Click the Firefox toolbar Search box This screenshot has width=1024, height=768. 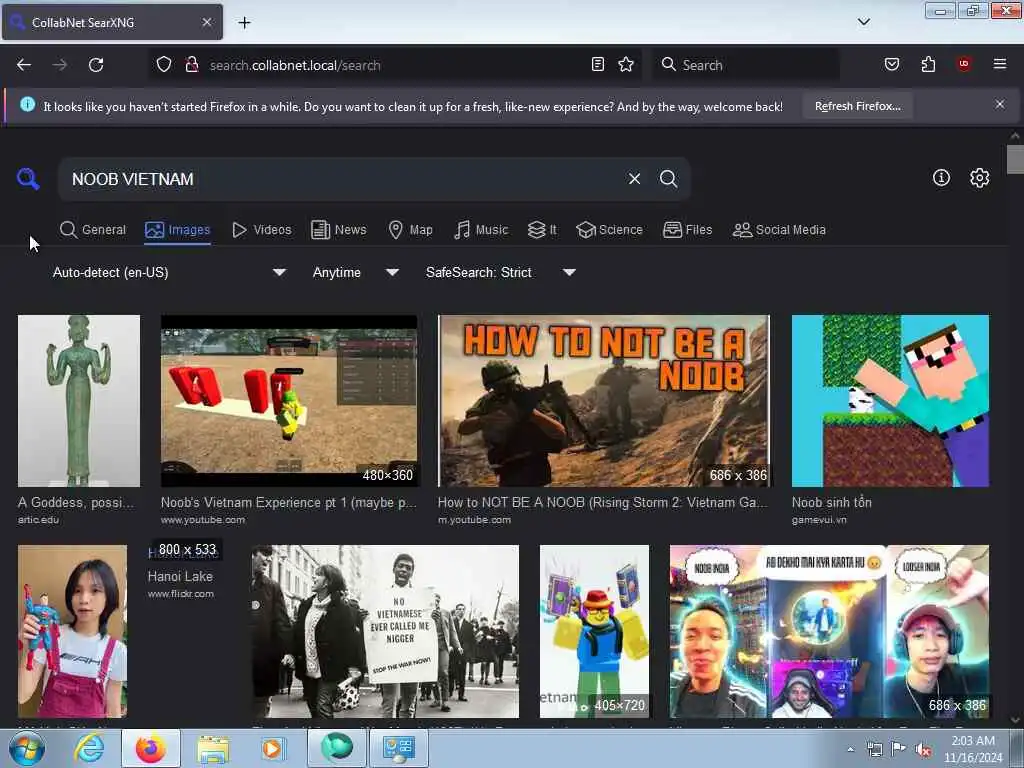coord(746,65)
